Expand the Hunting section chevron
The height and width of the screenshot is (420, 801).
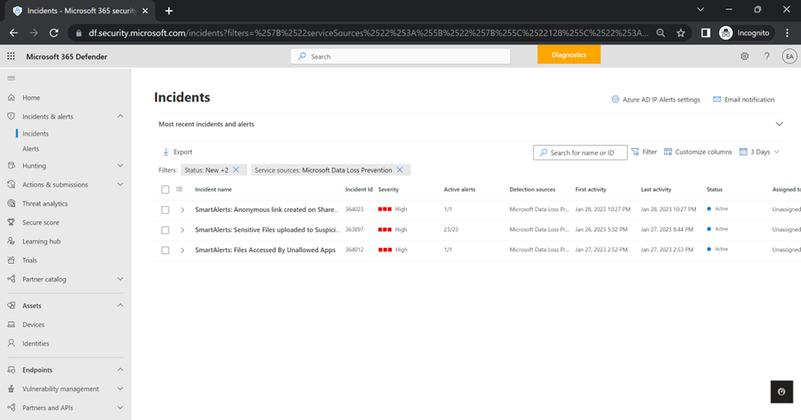point(120,166)
